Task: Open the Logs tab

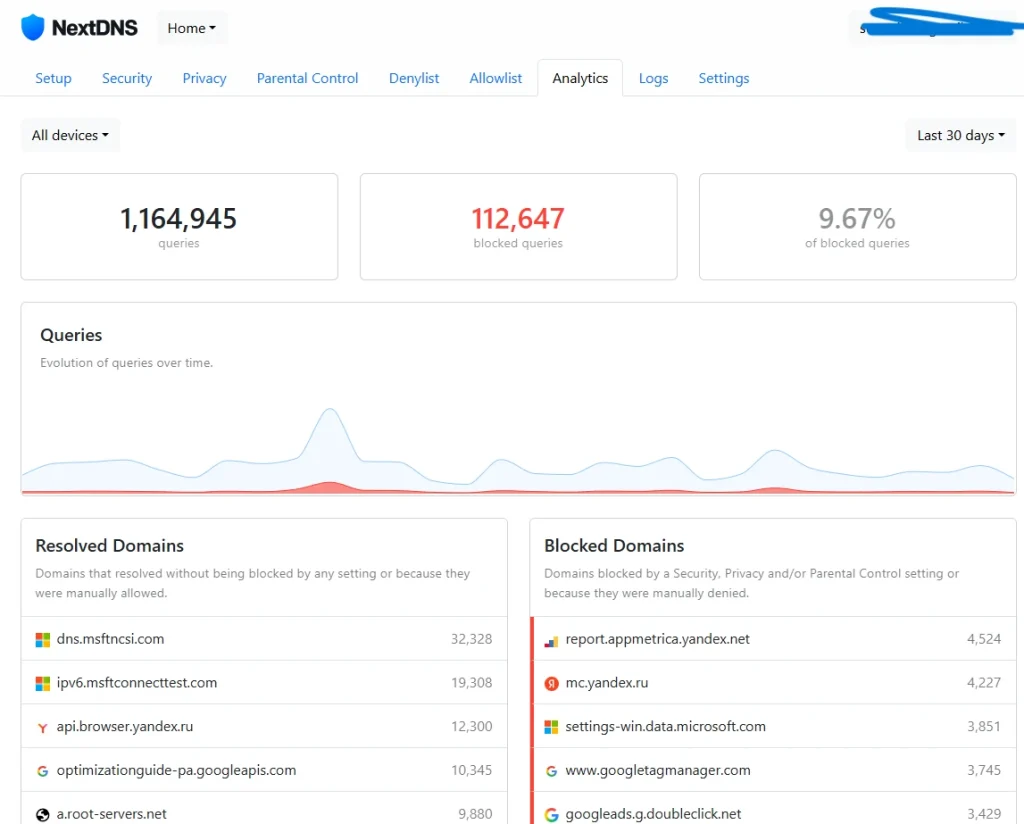Action: click(653, 78)
